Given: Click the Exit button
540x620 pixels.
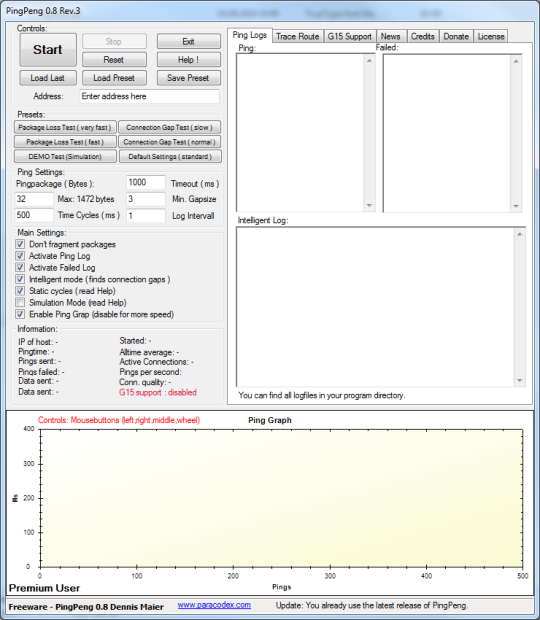Looking at the screenshot, I should (x=189, y=42).
